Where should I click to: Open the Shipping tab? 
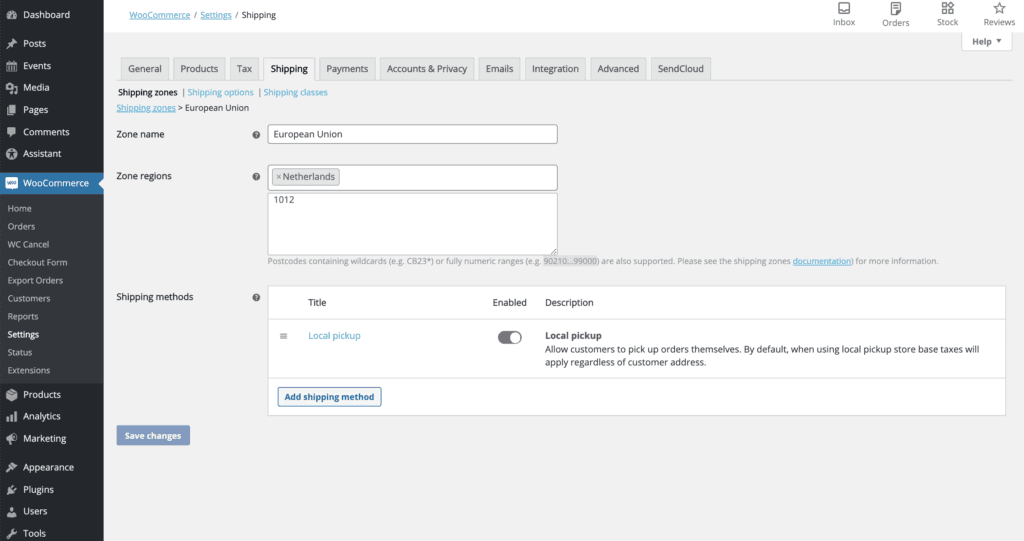tap(289, 69)
